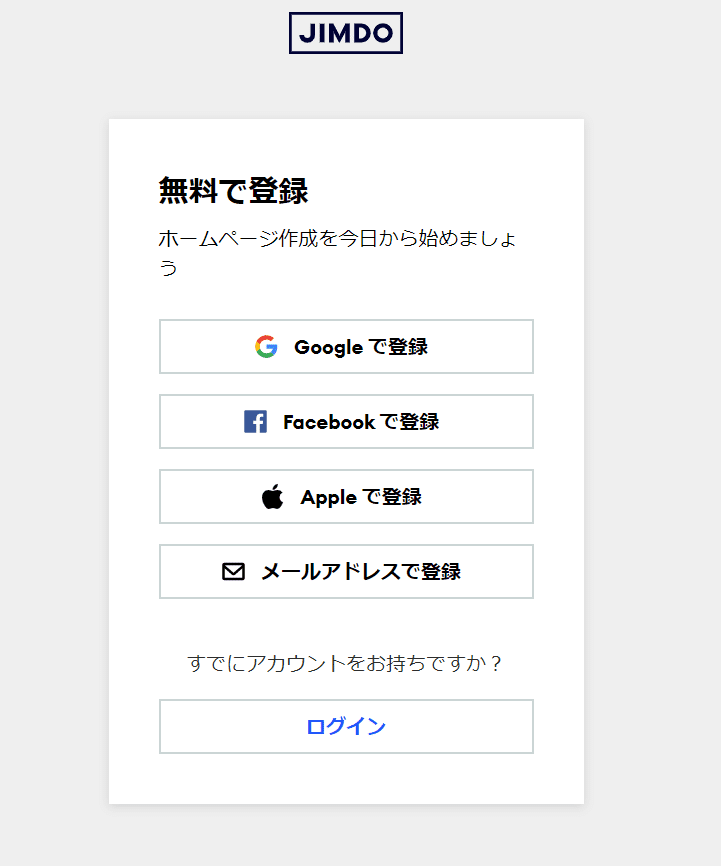
Task: Click the すでにアカウントをお持ちですか？ prompt
Action: point(346,663)
